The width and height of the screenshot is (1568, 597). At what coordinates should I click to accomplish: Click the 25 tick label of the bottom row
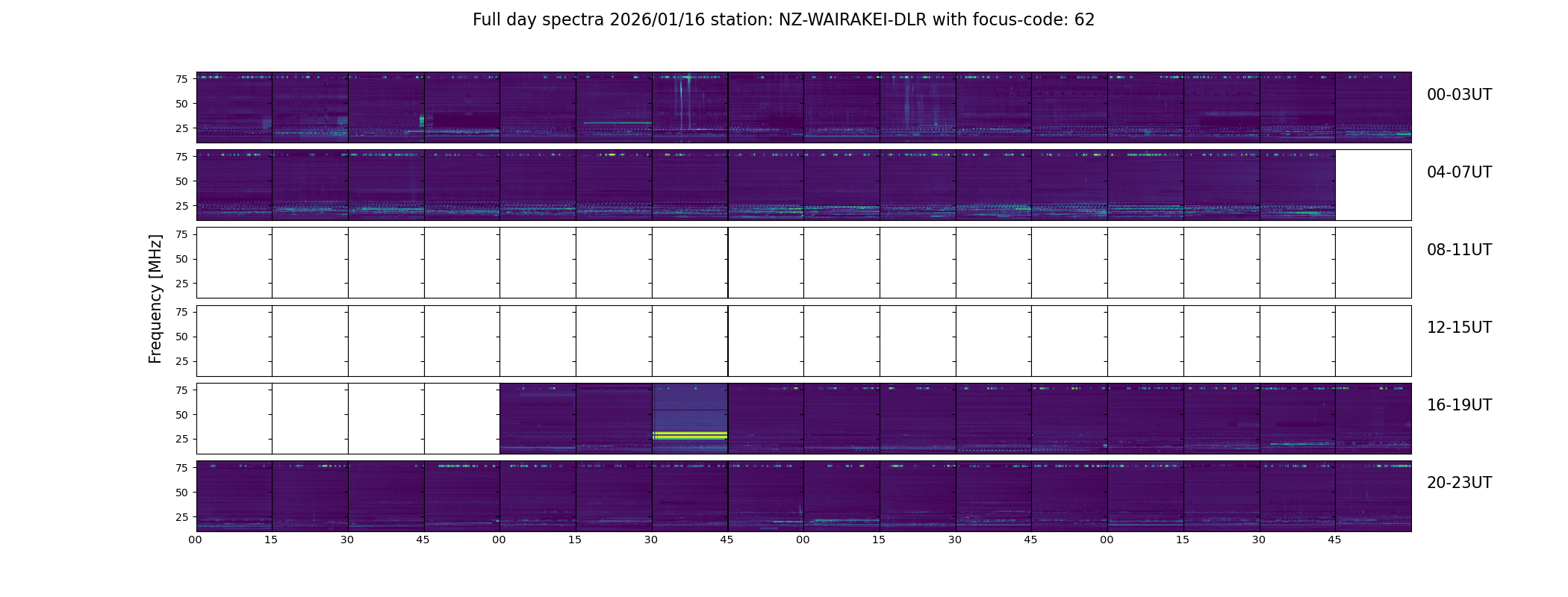click(x=181, y=517)
